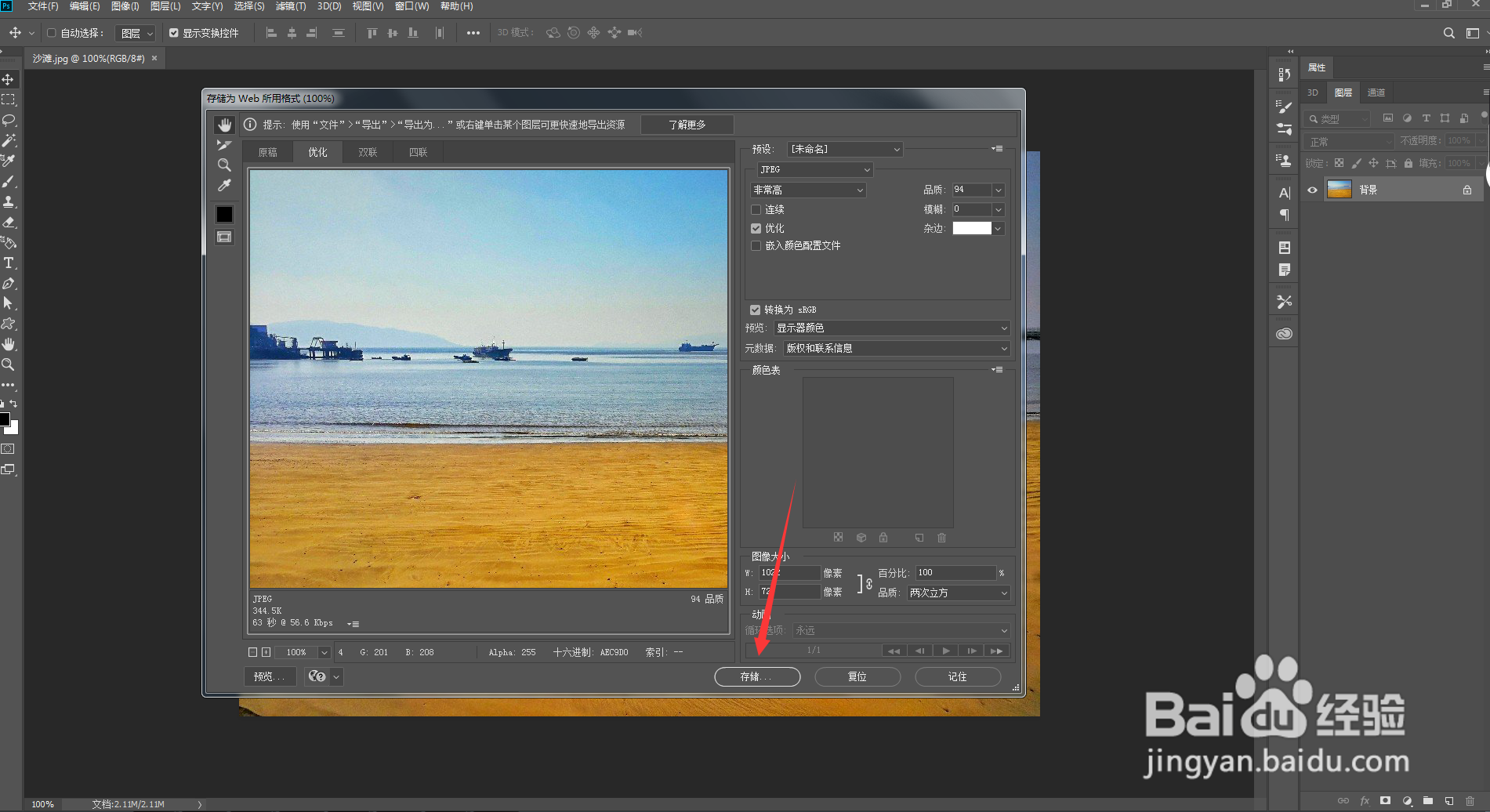
Task: Open the Paragraph panel icon
Action: pyautogui.click(x=1284, y=215)
